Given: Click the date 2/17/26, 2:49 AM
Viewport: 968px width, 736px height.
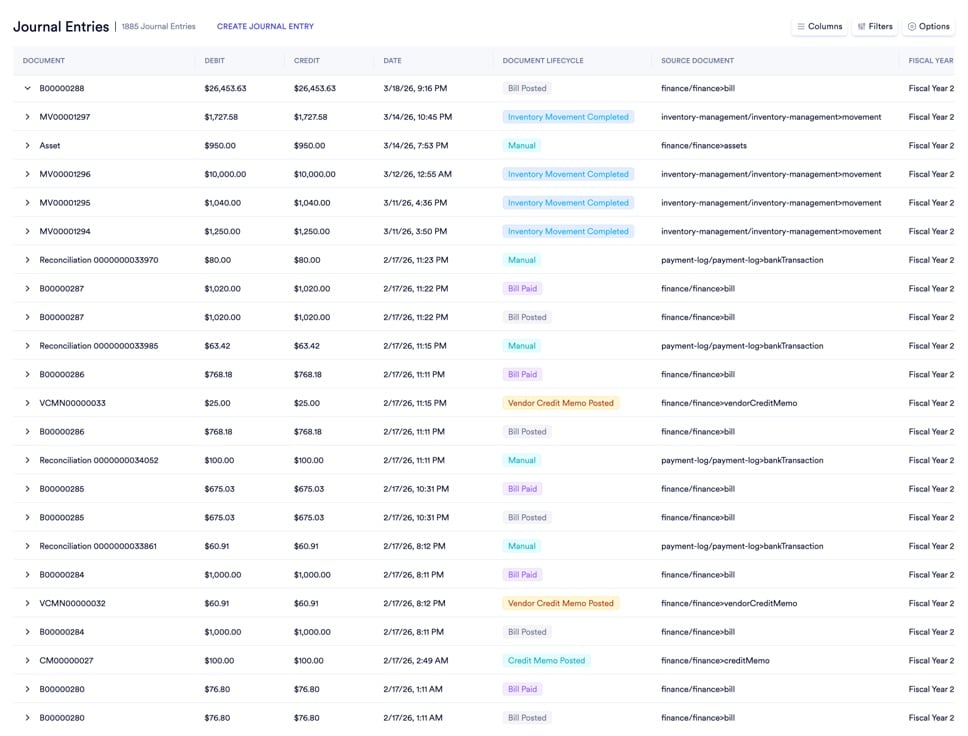Looking at the screenshot, I should [x=415, y=661].
